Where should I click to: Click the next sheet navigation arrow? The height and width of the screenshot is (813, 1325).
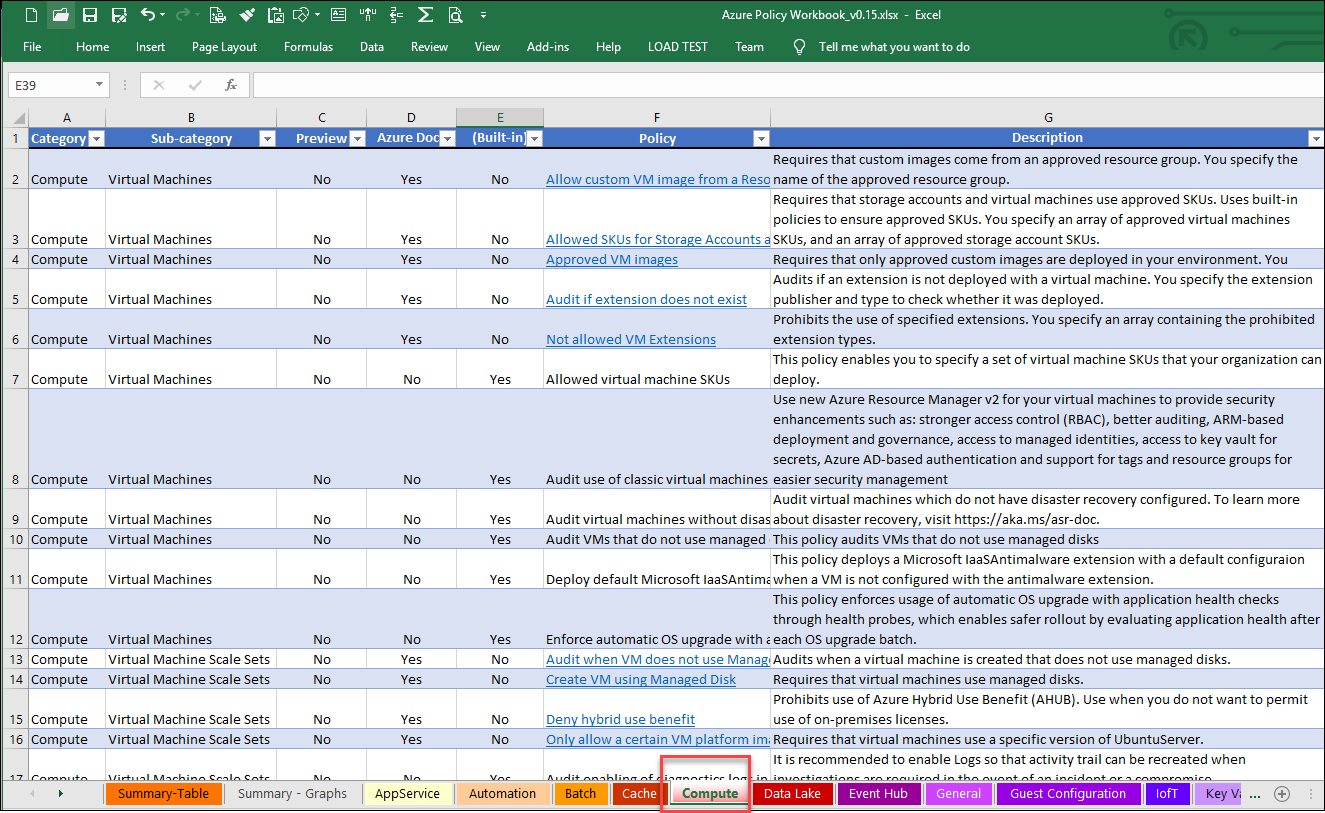click(x=61, y=794)
